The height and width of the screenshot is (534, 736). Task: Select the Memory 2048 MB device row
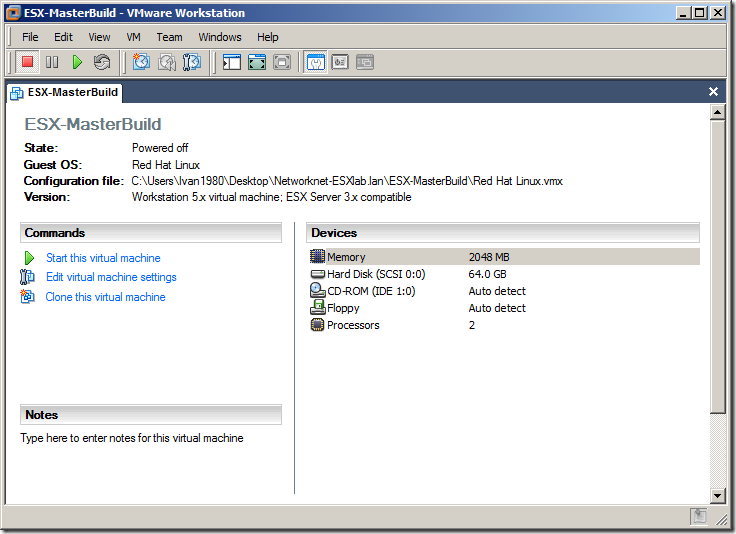[505, 257]
